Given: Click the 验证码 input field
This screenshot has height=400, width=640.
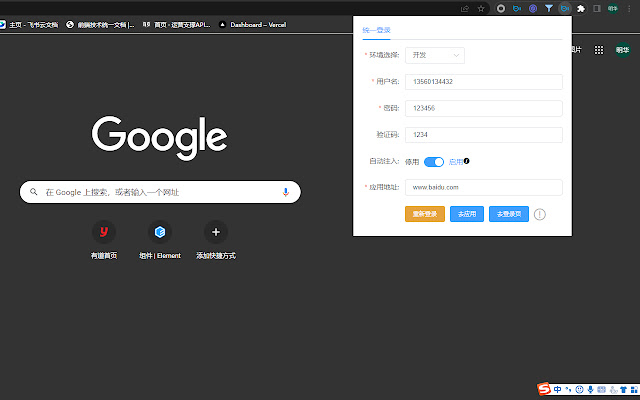Looking at the screenshot, I should [x=484, y=135].
